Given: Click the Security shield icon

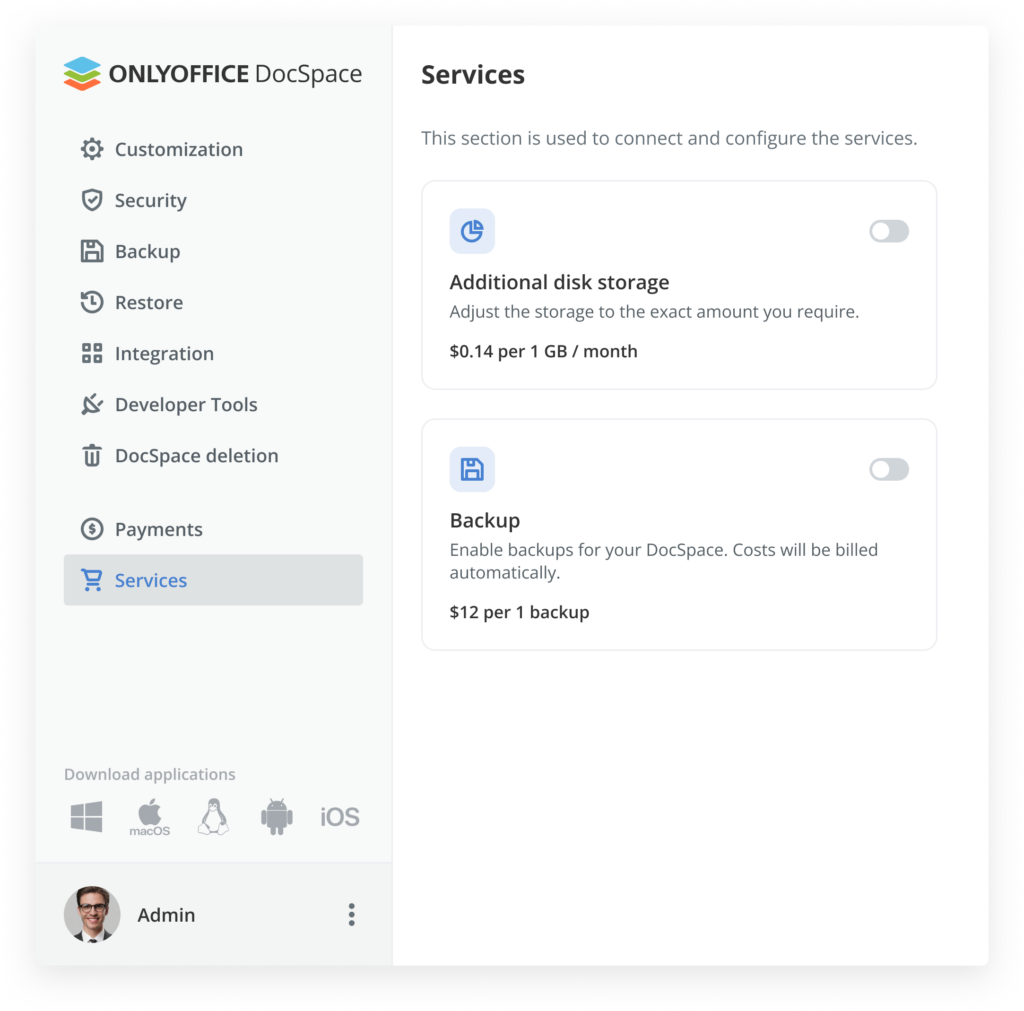Looking at the screenshot, I should point(92,201).
